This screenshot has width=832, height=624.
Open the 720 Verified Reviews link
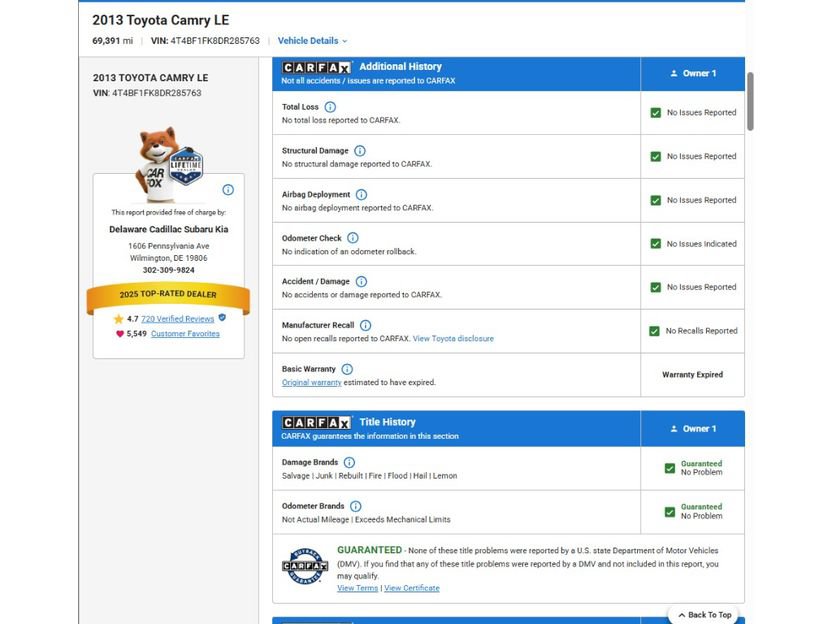(178, 319)
